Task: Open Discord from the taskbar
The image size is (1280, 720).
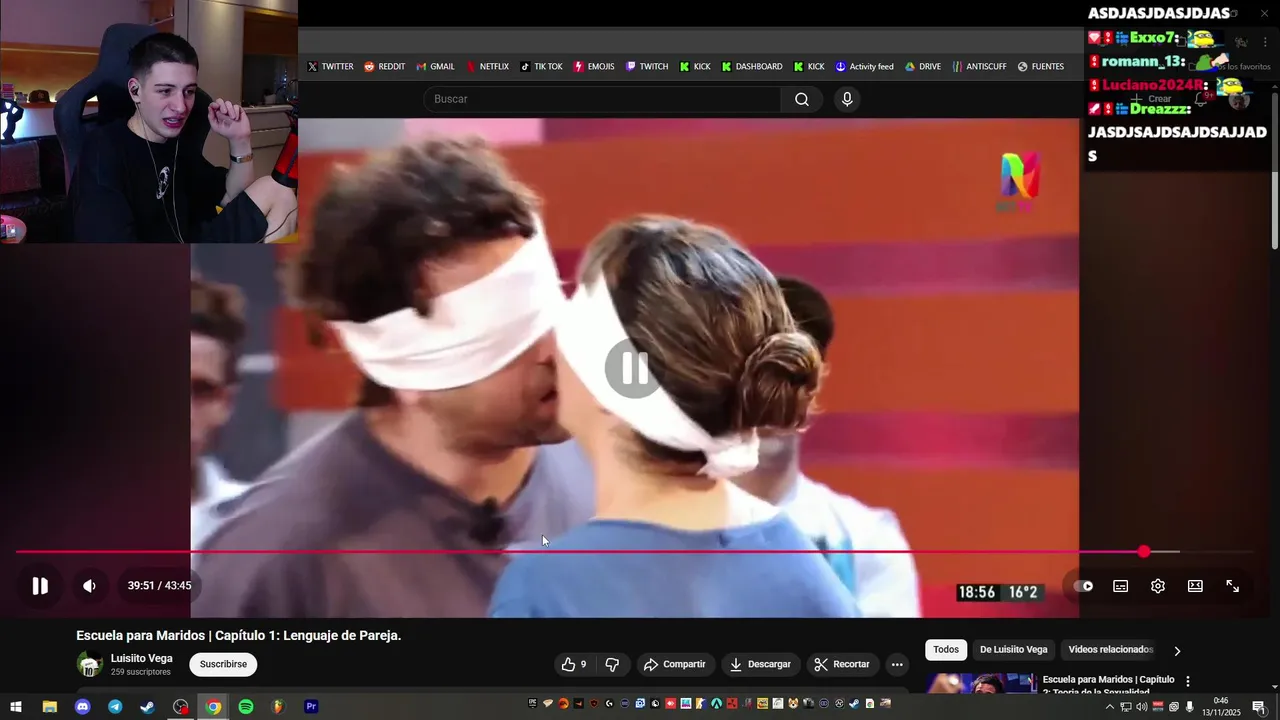Action: click(x=82, y=707)
